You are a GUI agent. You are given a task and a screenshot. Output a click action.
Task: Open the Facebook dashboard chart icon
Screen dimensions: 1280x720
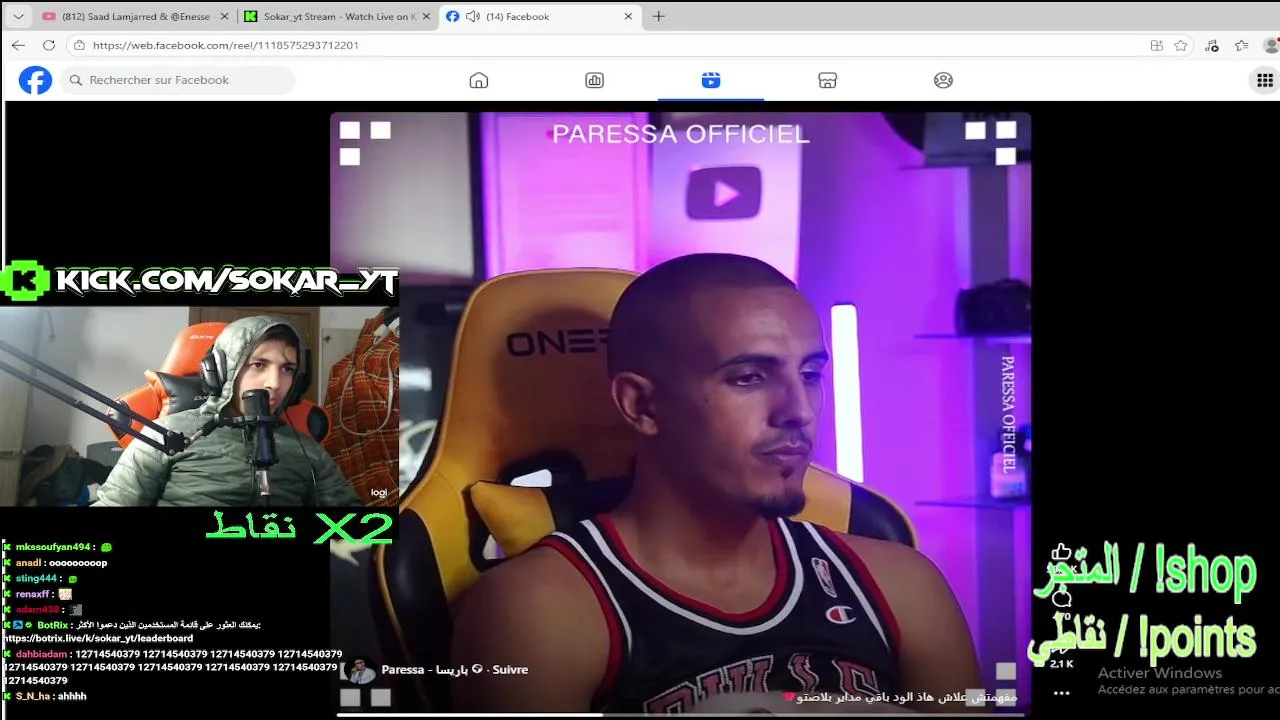coord(595,80)
